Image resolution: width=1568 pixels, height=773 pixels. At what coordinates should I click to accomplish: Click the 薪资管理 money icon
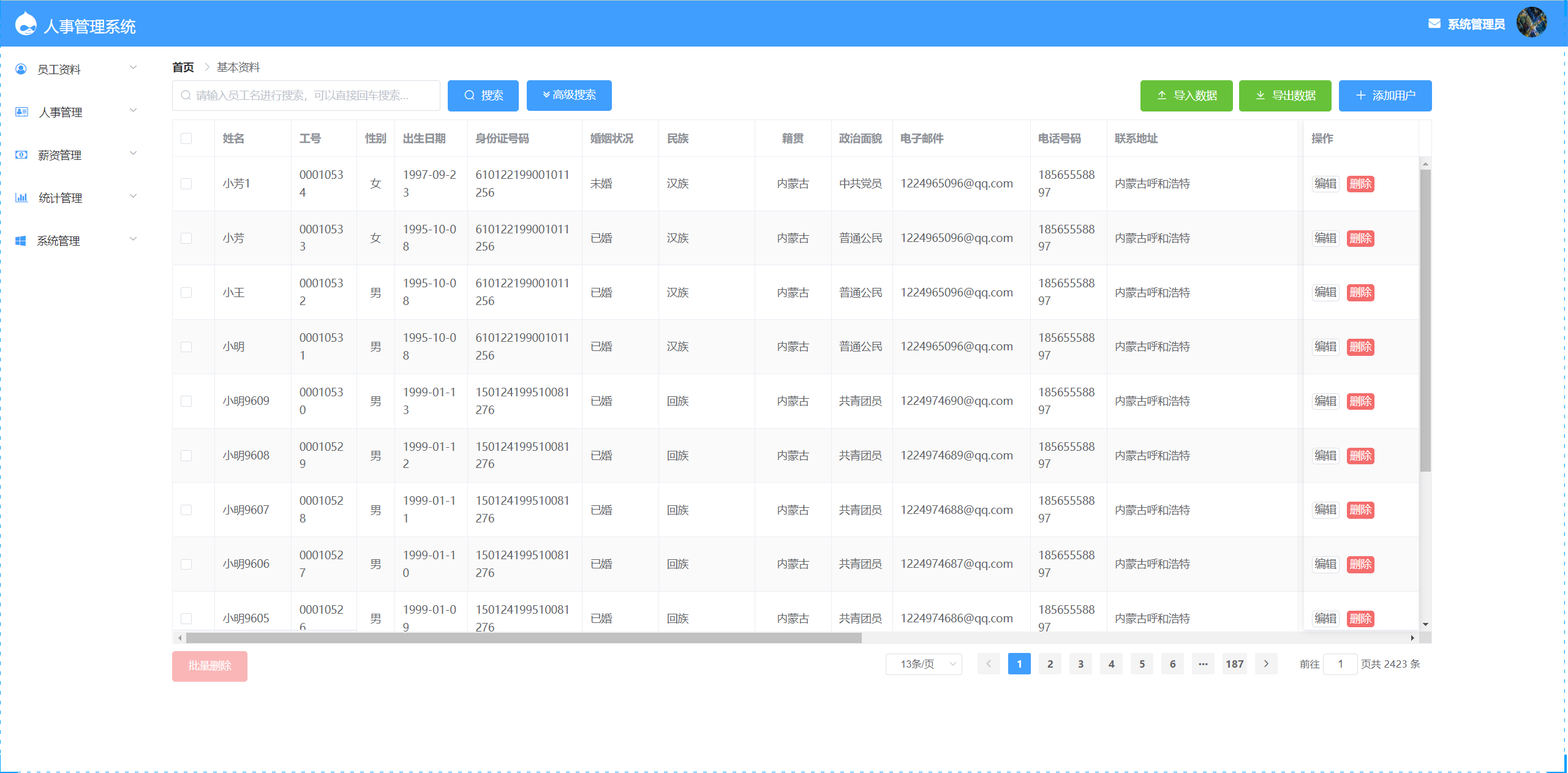point(21,155)
